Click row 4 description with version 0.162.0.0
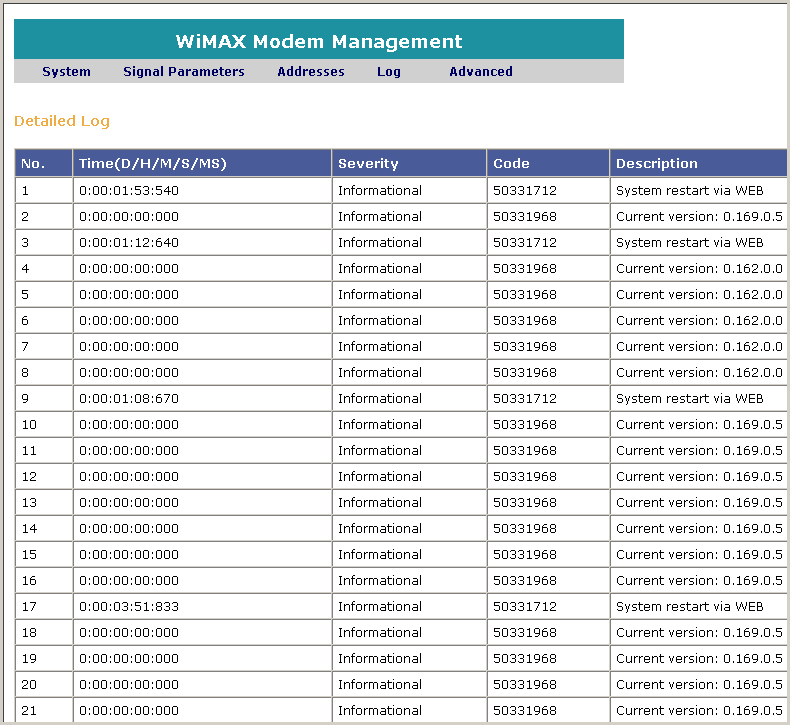This screenshot has height=725, width=790. coord(698,268)
